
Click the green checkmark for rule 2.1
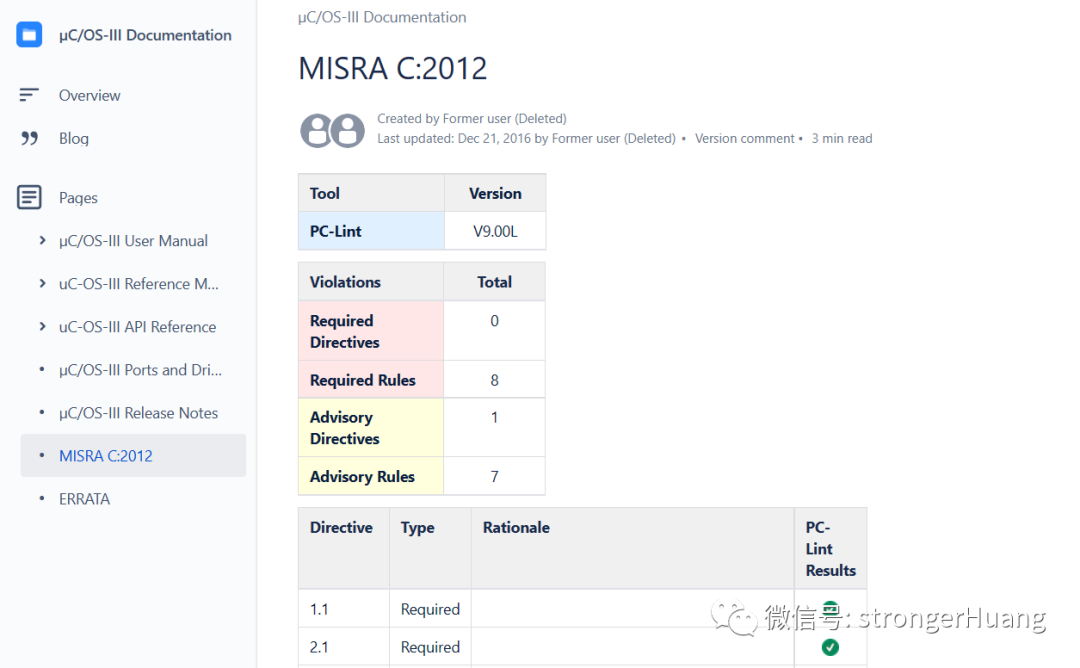pyautogui.click(x=830, y=647)
